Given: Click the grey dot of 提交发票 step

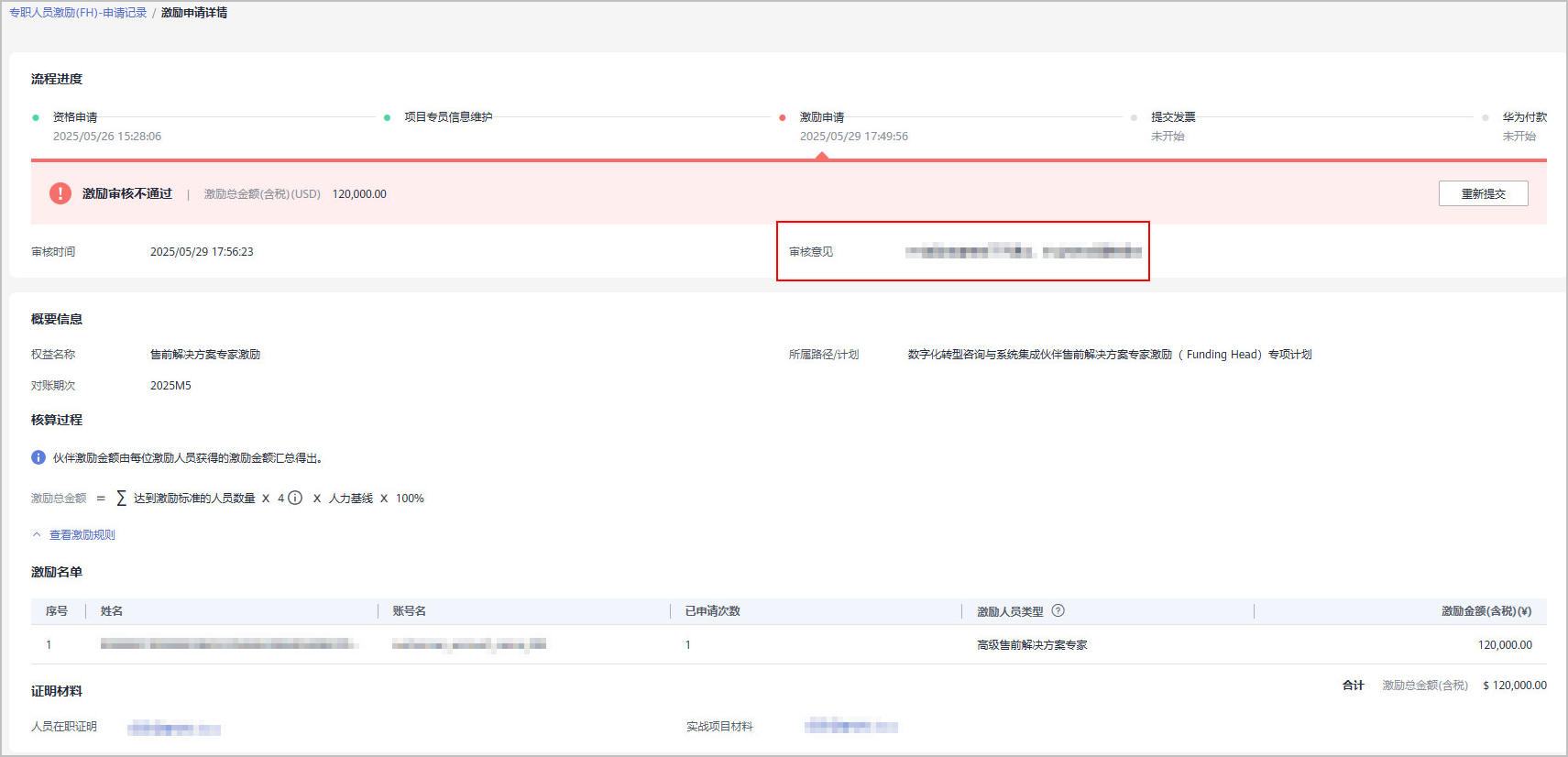Looking at the screenshot, I should tap(1134, 117).
